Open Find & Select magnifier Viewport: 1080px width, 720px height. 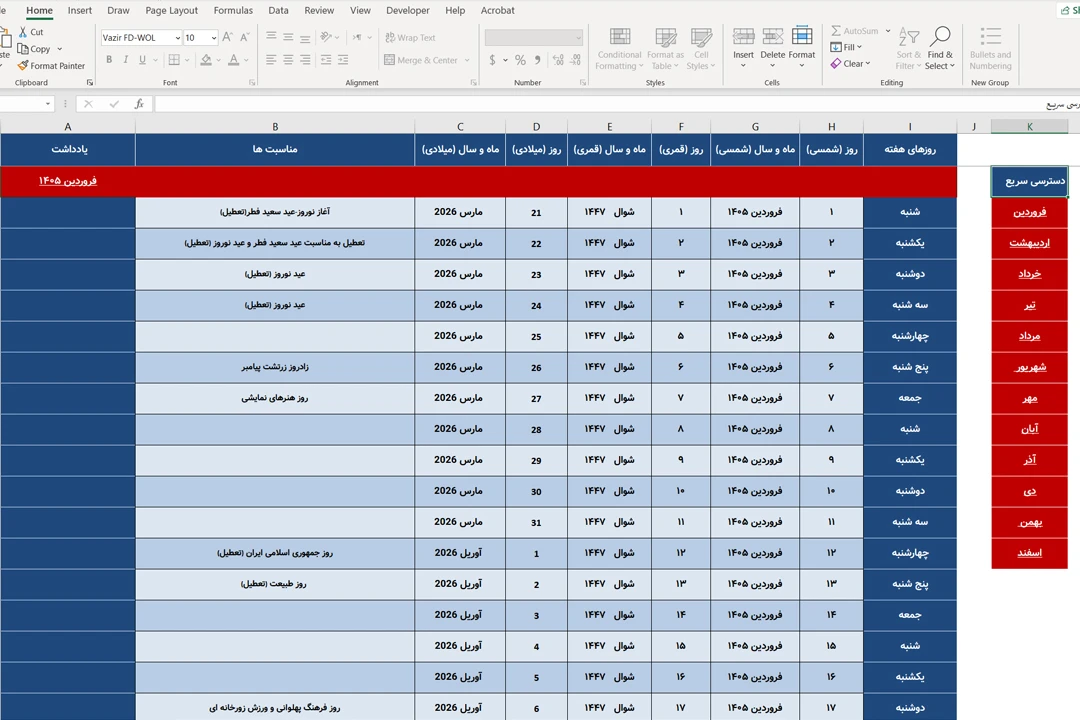[940, 38]
